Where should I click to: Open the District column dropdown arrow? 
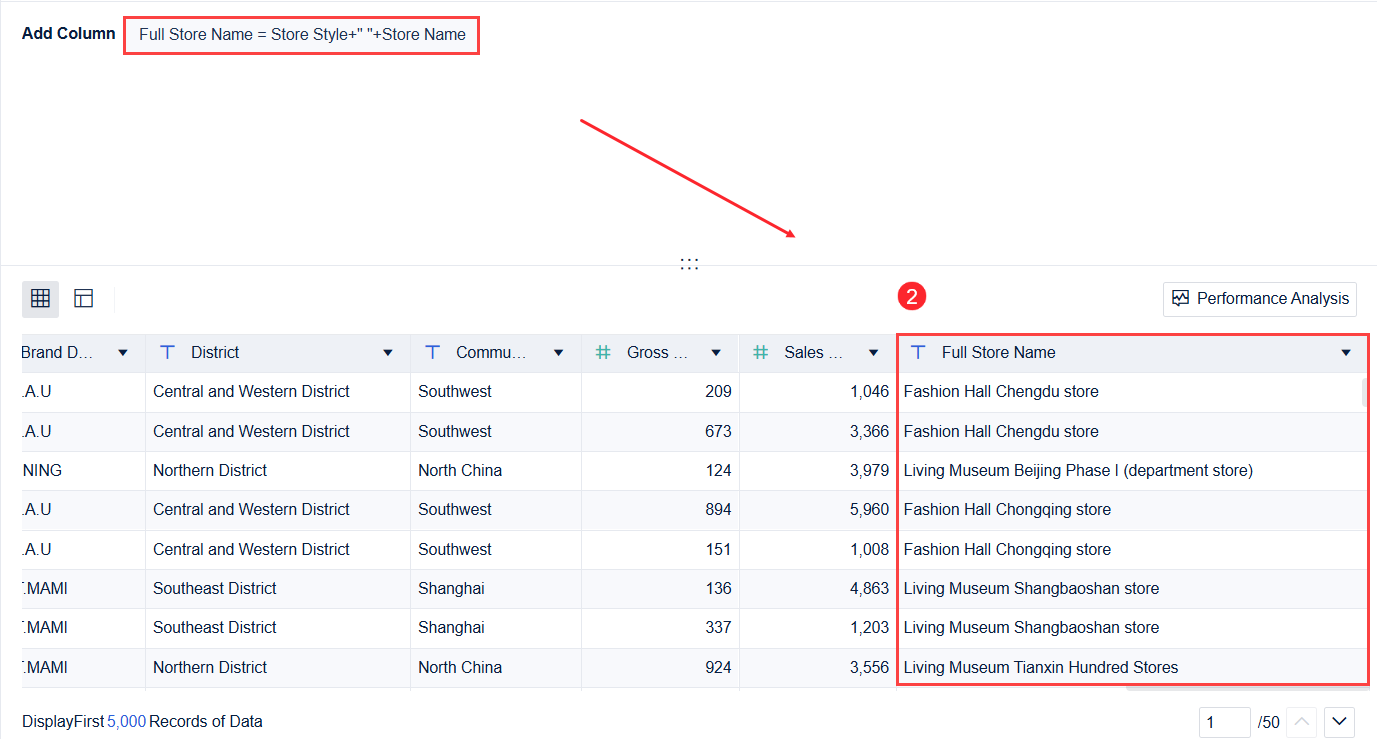388,353
